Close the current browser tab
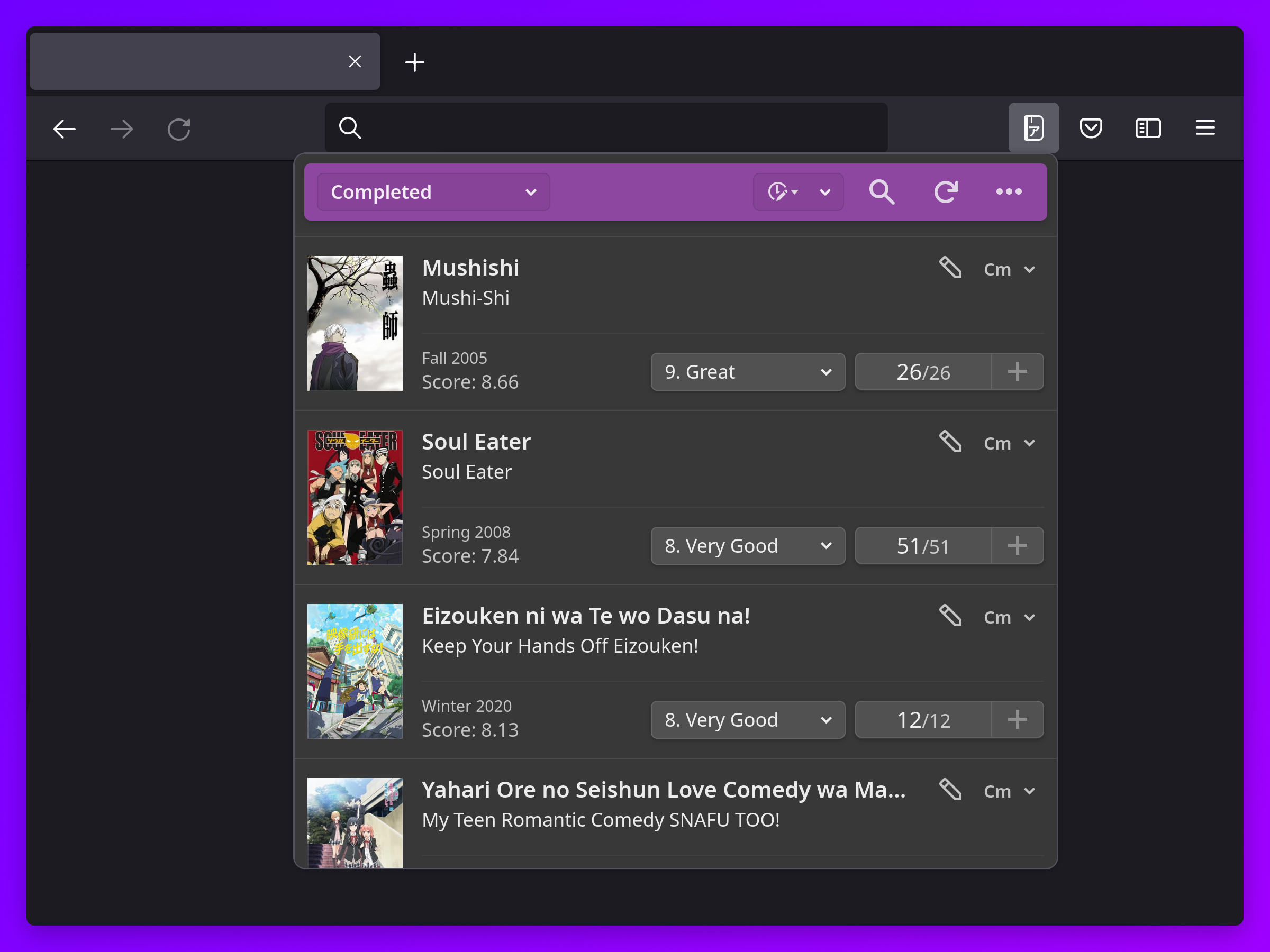Image resolution: width=1270 pixels, height=952 pixels. pos(355,61)
